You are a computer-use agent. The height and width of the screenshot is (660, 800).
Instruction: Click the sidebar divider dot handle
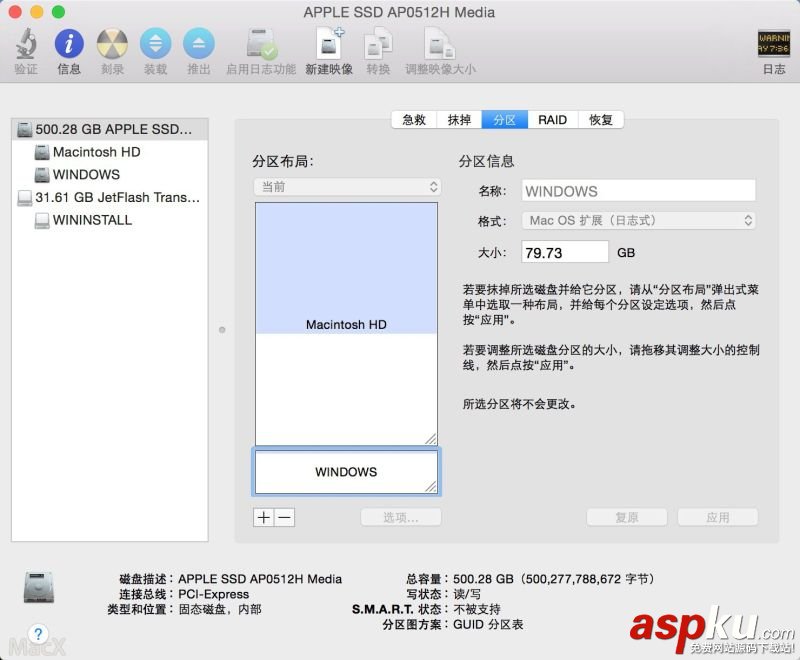222,329
